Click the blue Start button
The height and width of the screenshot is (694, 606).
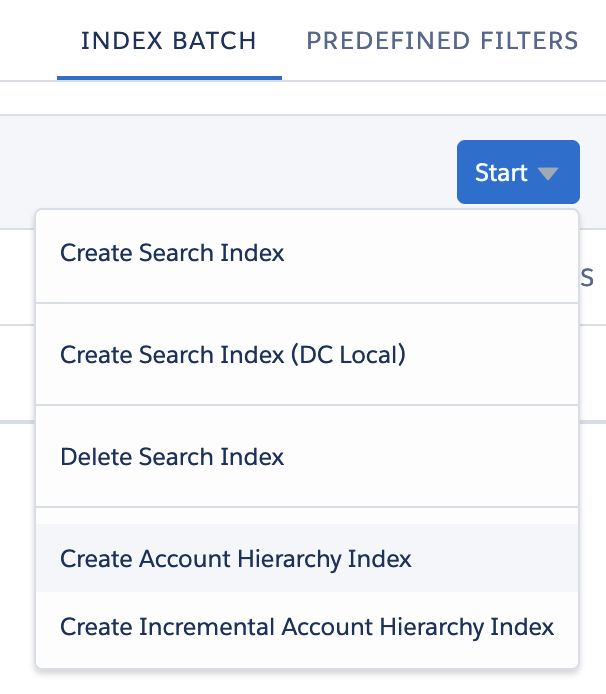point(518,172)
